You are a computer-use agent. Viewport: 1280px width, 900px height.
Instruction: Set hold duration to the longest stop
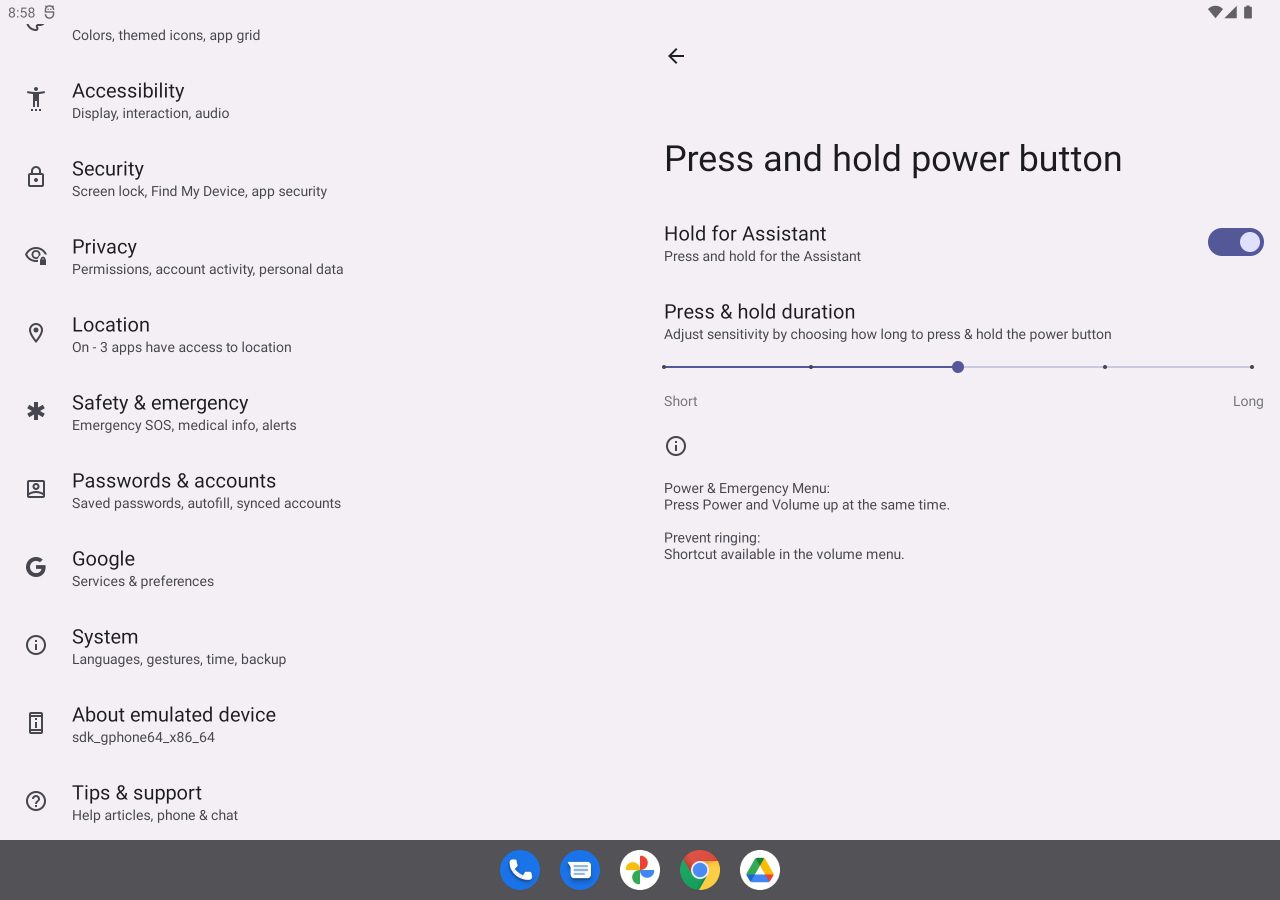[1252, 367]
